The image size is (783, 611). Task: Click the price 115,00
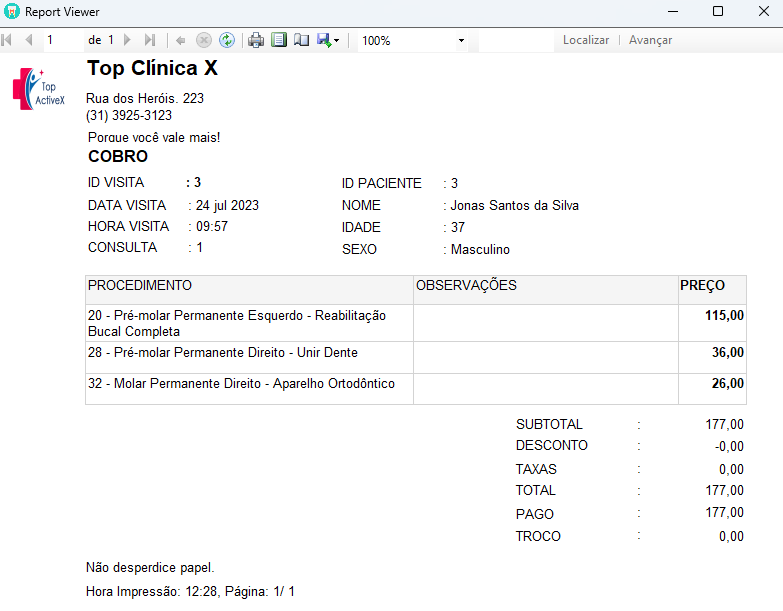coord(724,315)
